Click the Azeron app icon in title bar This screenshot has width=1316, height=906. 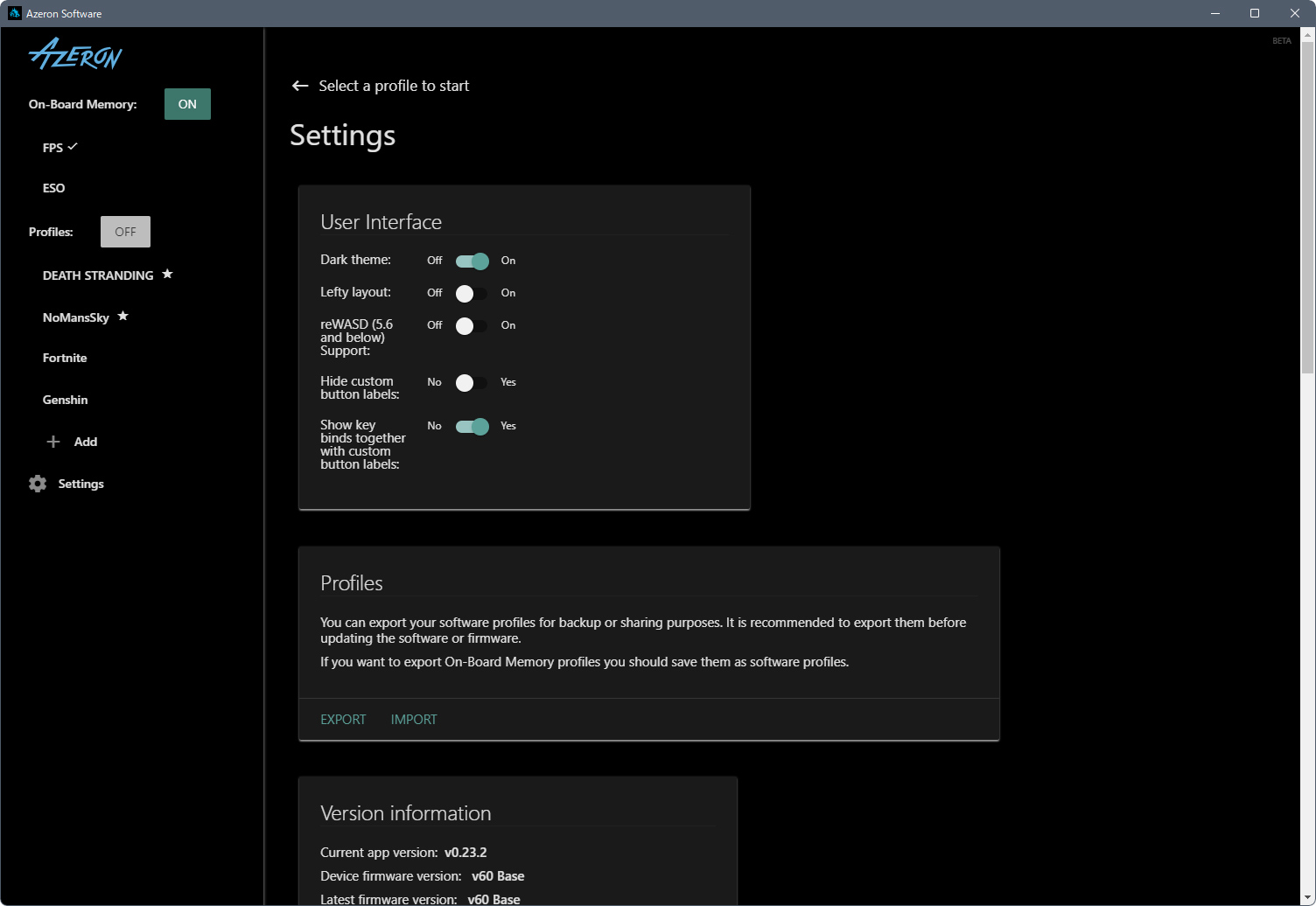click(x=14, y=13)
